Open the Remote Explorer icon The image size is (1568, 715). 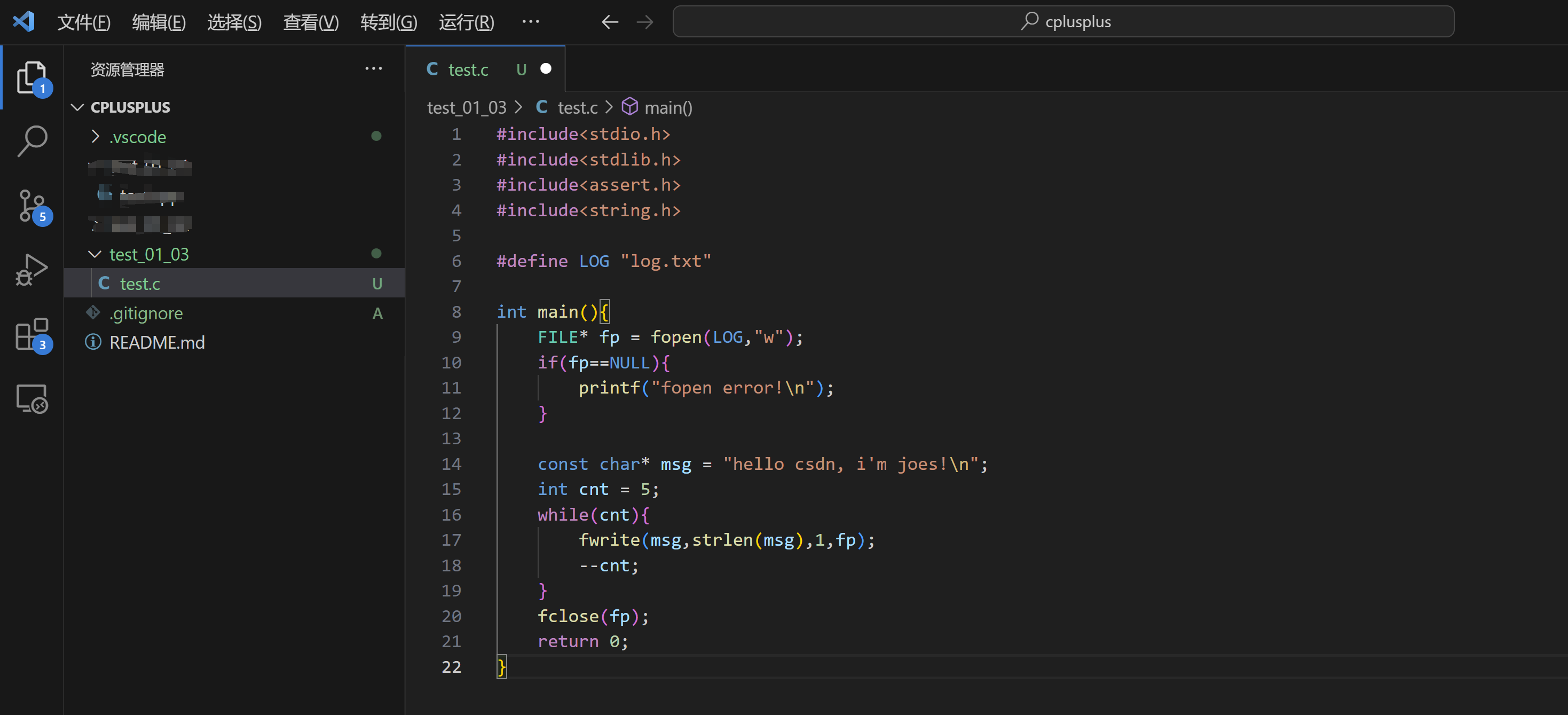pos(31,399)
